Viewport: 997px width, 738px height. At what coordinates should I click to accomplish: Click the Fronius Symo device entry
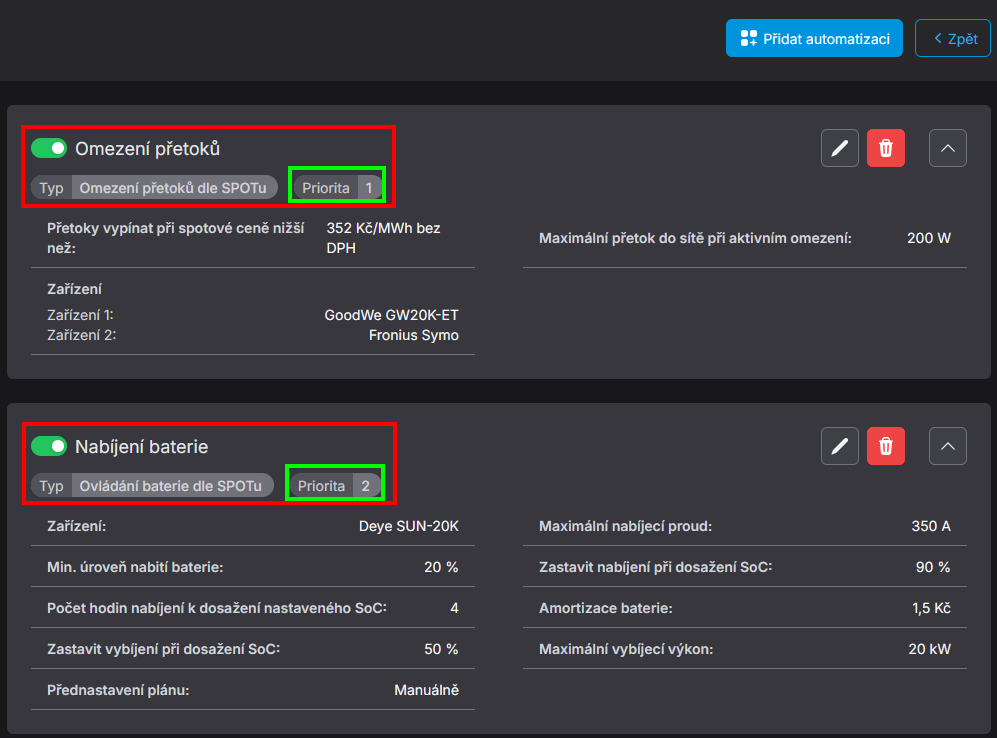[x=413, y=335]
